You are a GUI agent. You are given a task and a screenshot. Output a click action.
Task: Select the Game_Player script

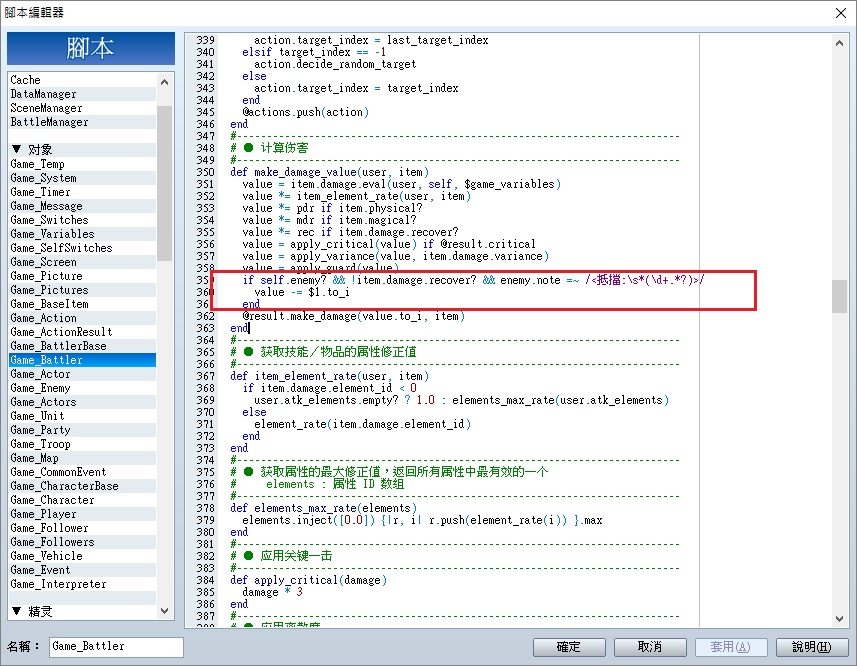pyautogui.click(x=83, y=514)
